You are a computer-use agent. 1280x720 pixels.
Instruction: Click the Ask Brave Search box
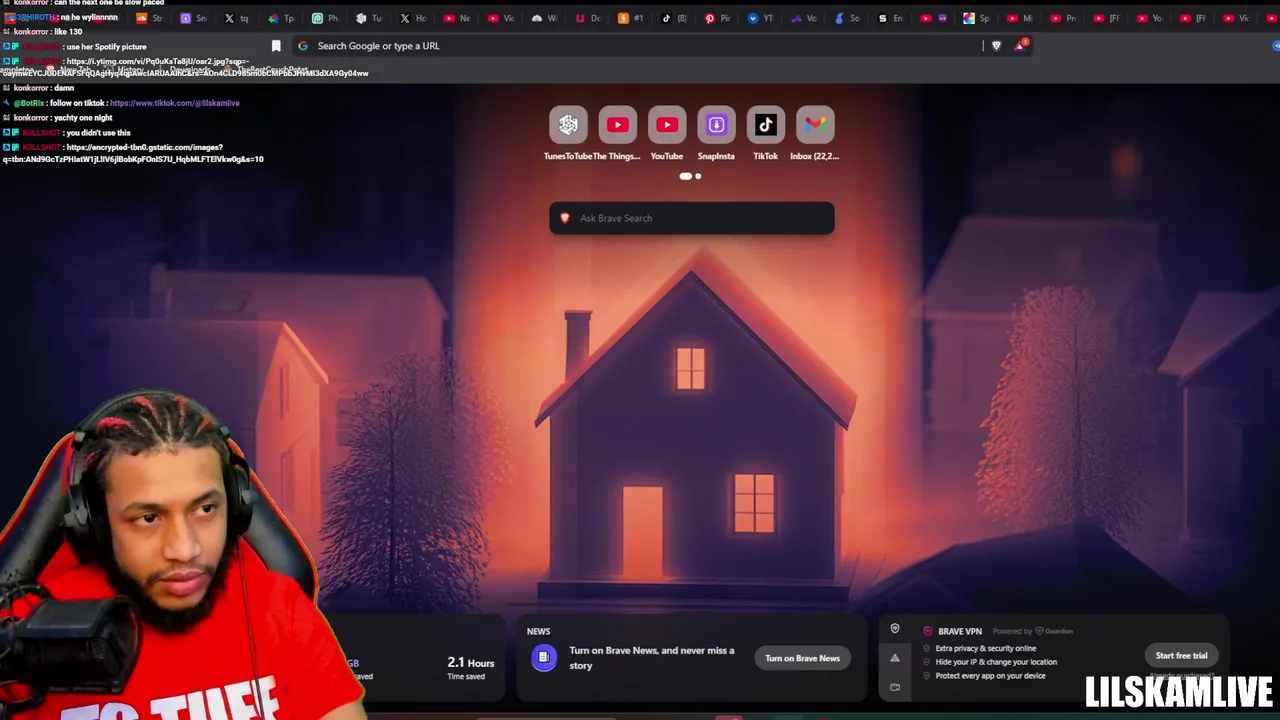[692, 218]
